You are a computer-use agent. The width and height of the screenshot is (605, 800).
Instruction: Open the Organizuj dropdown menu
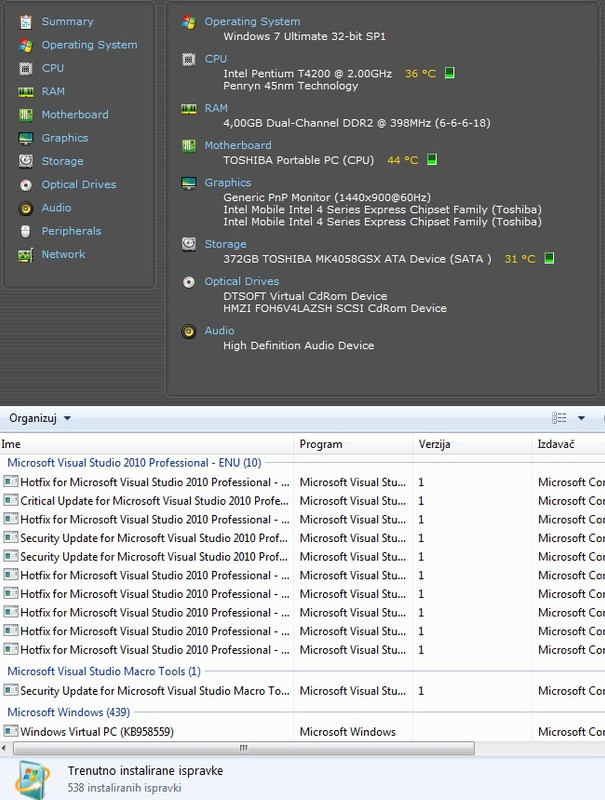click(x=40, y=418)
